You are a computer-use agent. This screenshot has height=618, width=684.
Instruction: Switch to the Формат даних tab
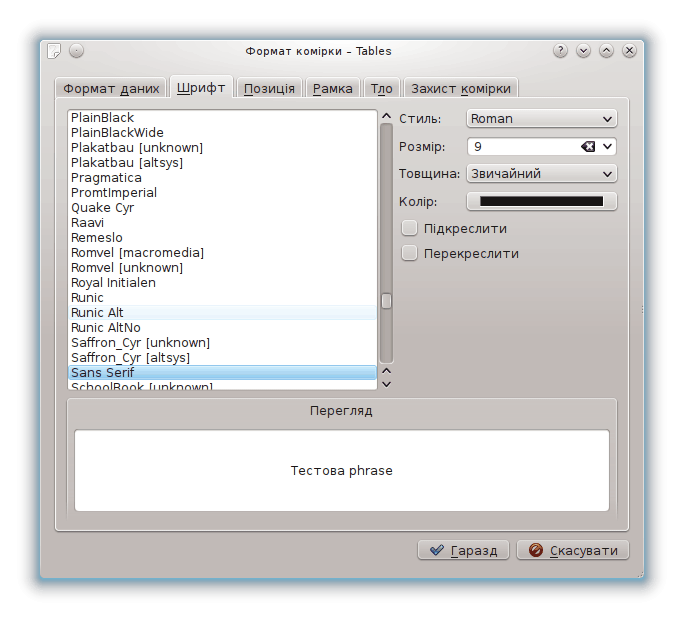pos(111,88)
